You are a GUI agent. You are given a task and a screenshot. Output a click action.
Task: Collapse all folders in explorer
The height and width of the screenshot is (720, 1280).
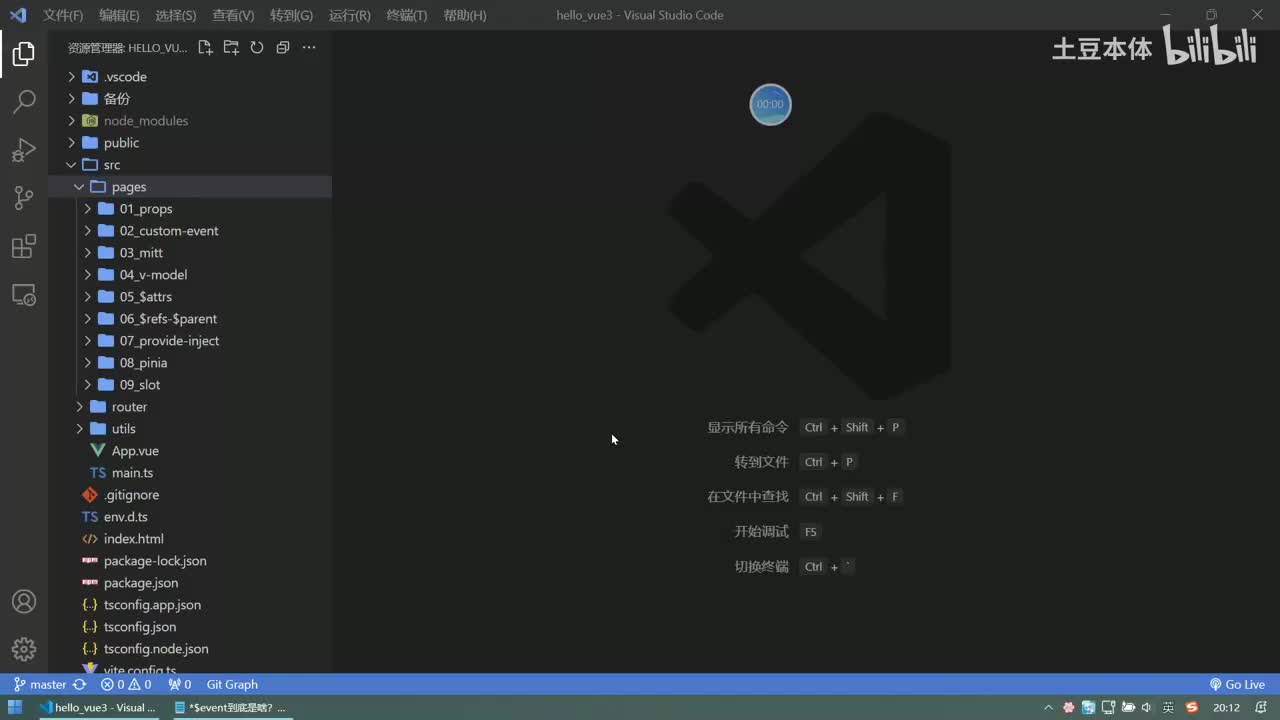point(283,48)
